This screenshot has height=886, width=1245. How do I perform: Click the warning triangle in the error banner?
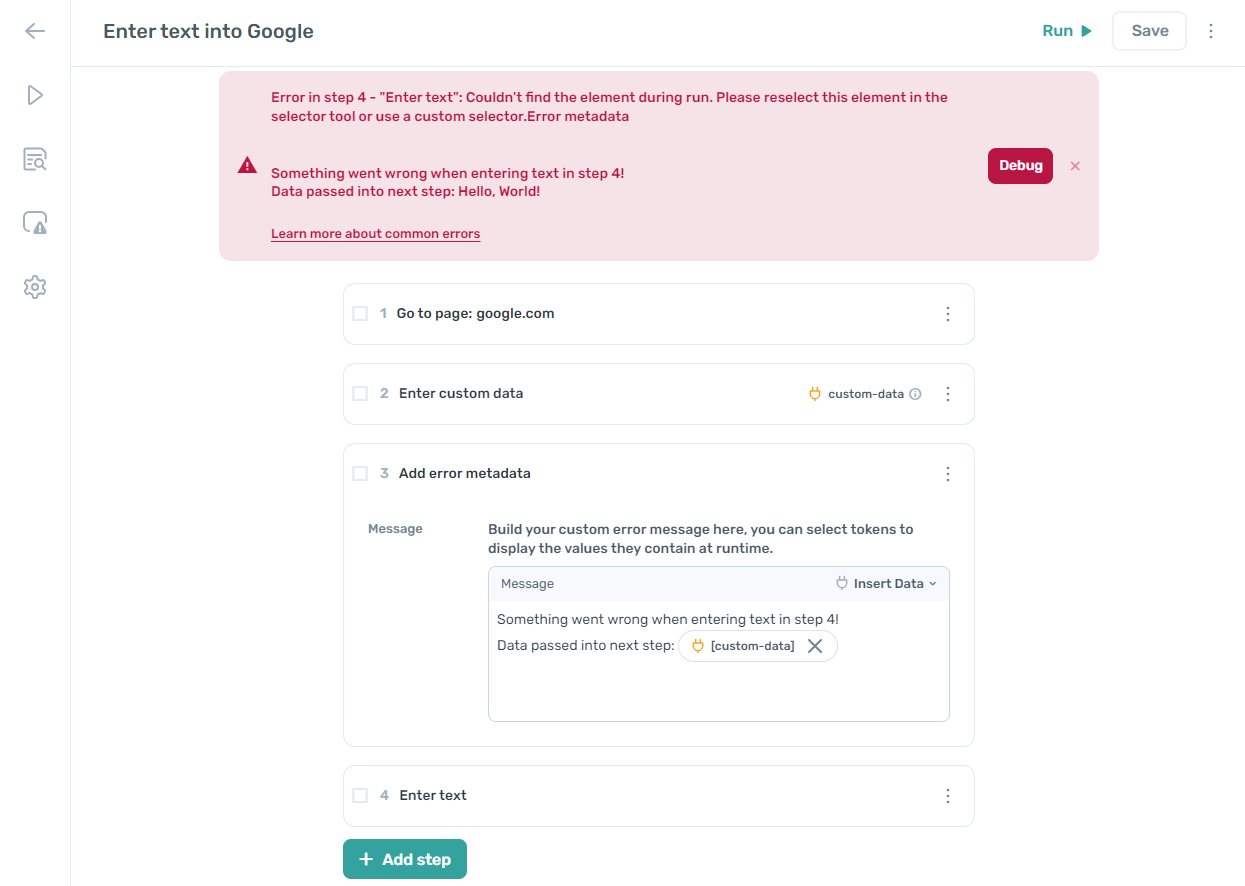[246, 165]
